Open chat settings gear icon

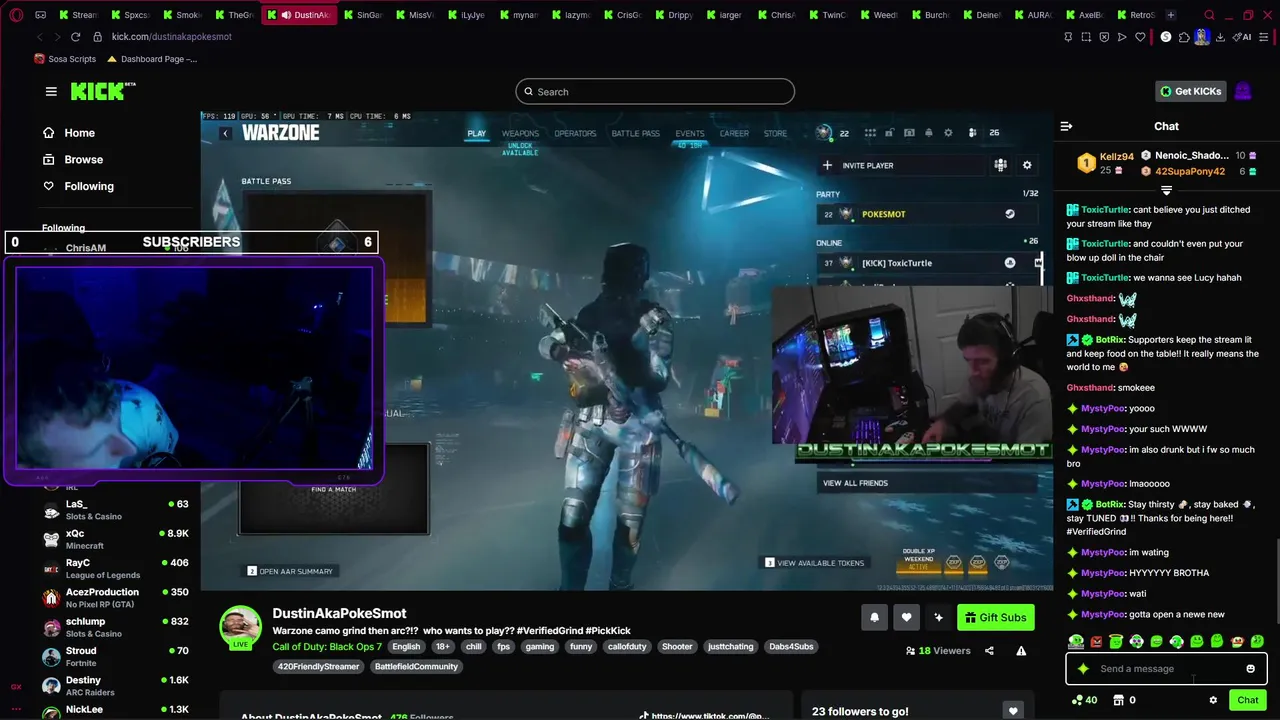click(1213, 700)
